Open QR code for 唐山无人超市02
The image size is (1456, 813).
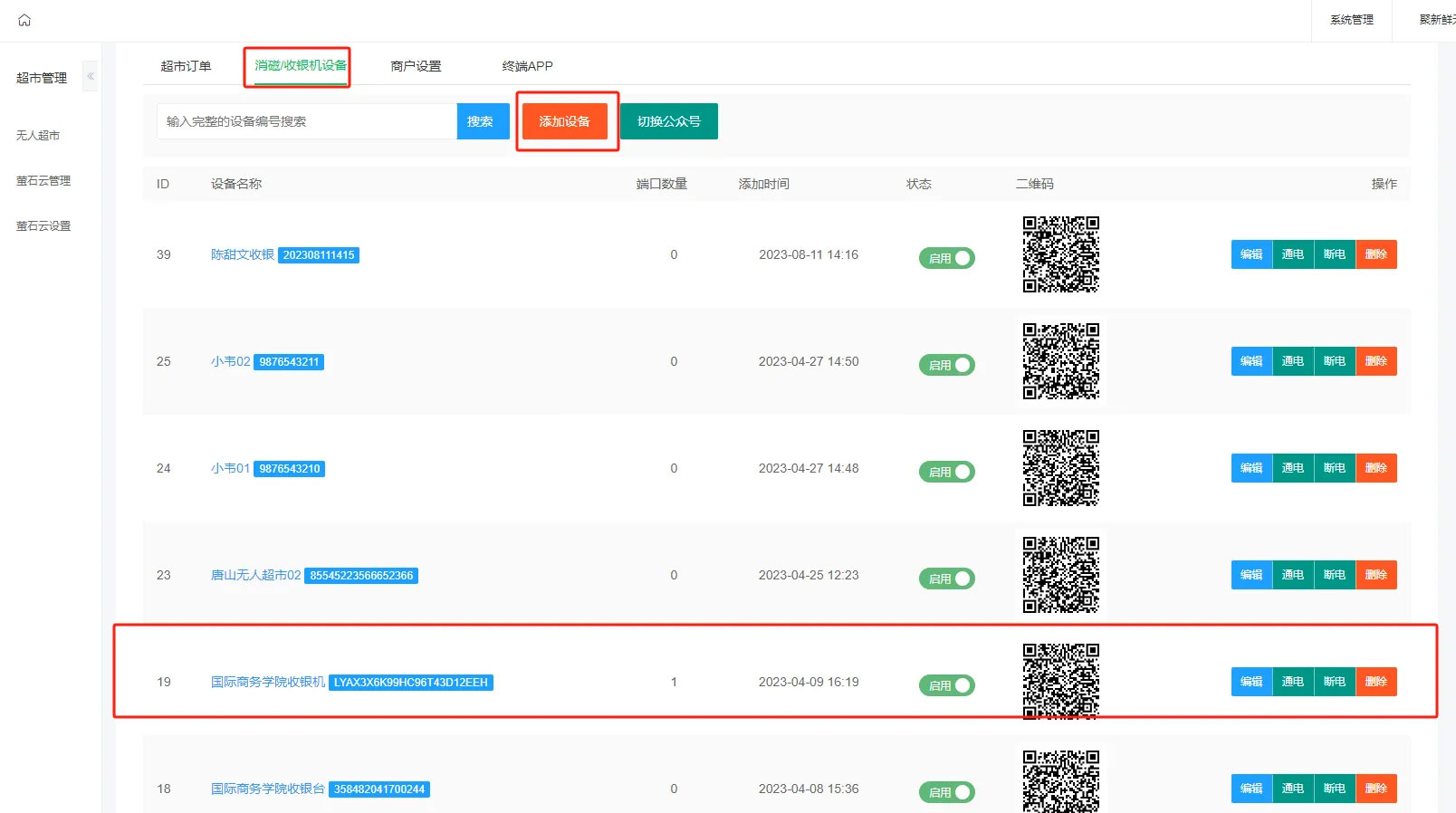1061,575
